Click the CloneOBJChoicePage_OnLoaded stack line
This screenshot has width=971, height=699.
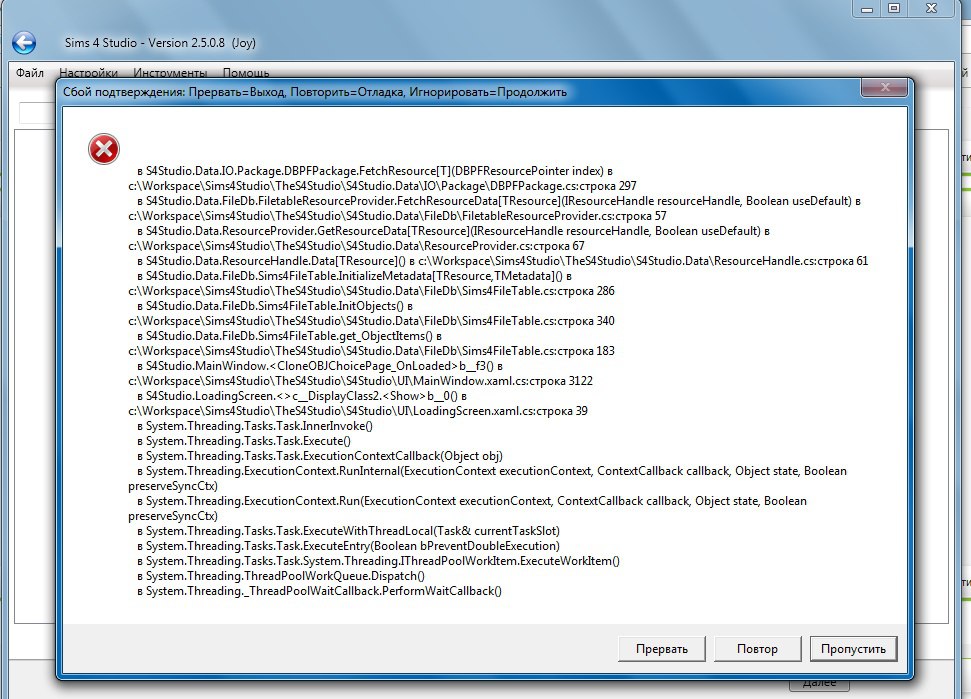coord(320,366)
